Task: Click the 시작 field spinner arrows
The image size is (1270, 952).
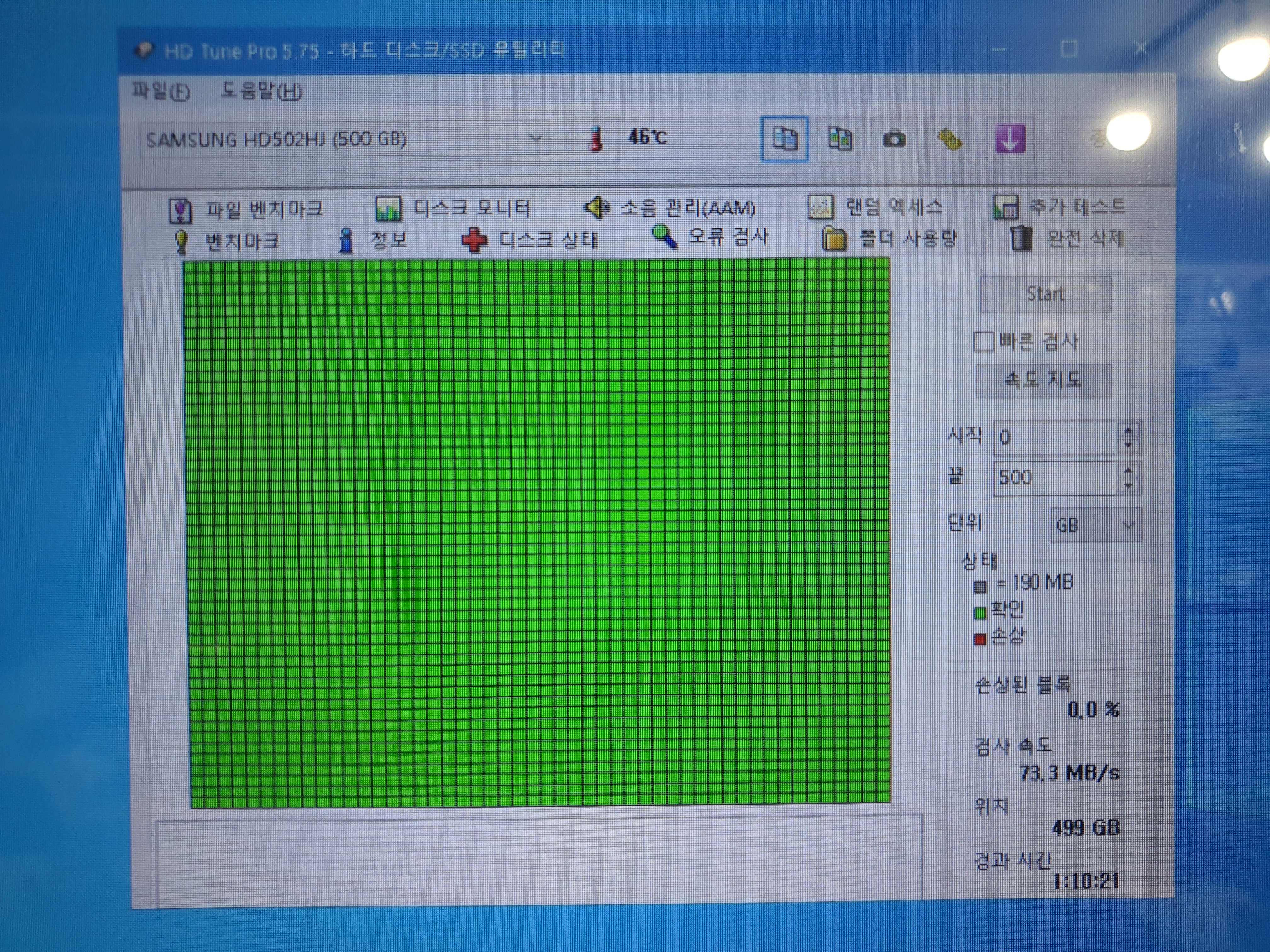Action: (1128, 437)
